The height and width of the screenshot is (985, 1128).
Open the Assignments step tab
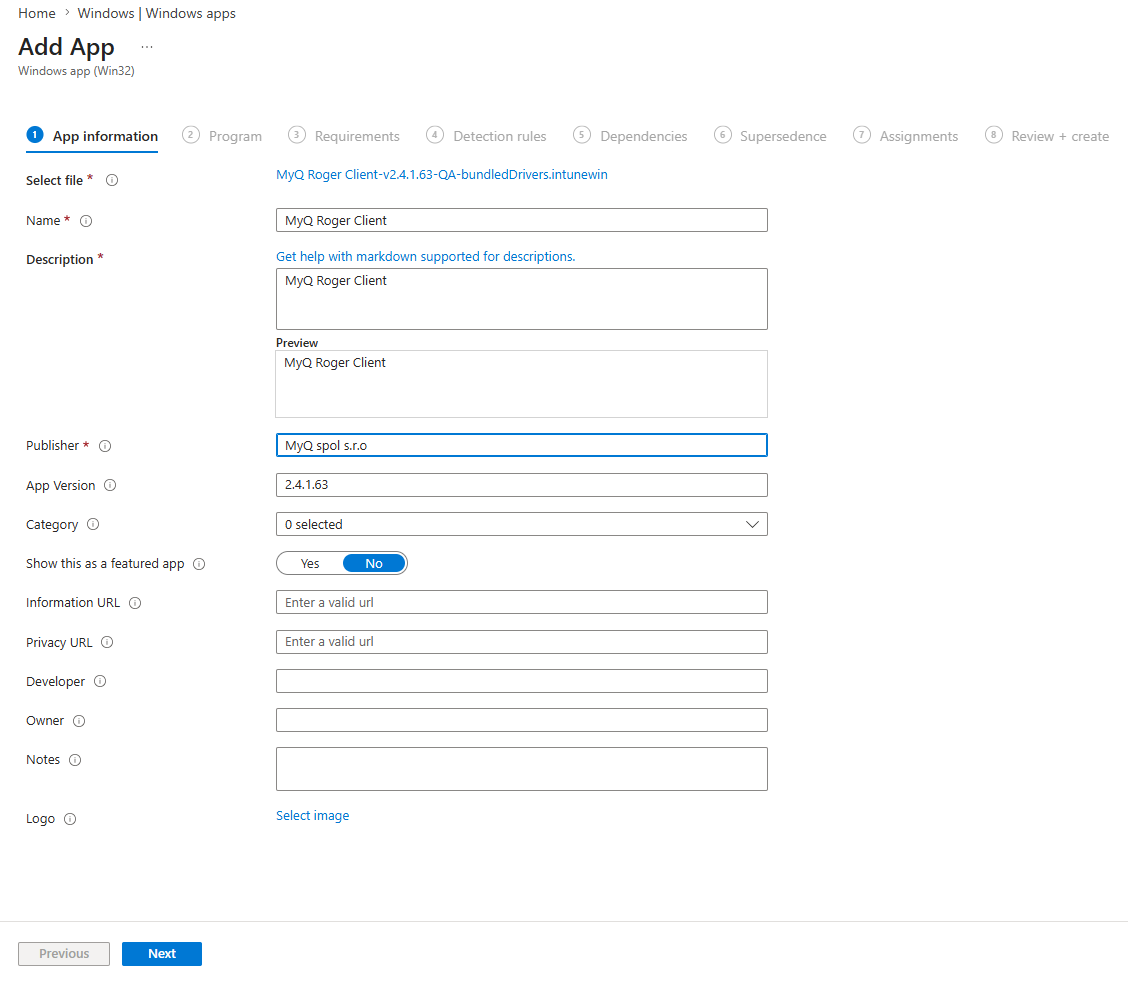(x=906, y=136)
